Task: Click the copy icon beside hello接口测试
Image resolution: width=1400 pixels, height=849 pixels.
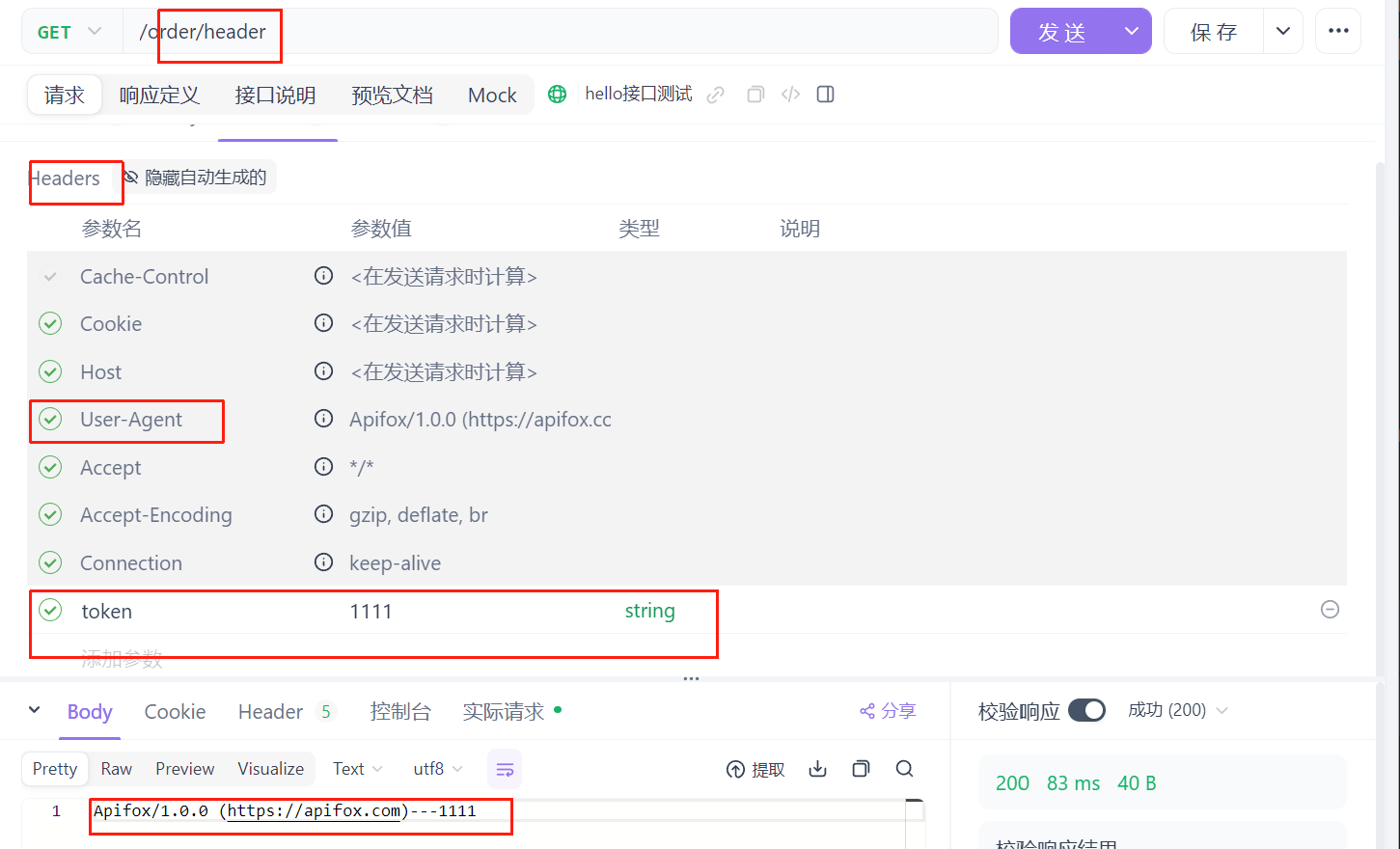Action: (x=755, y=95)
